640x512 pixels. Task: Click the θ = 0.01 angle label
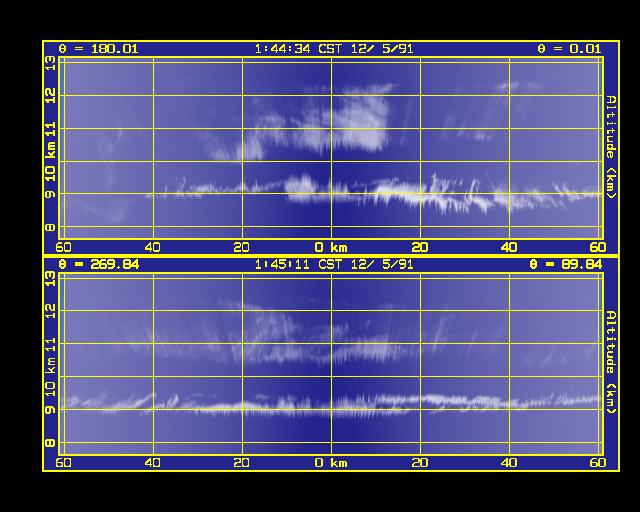pos(569,49)
